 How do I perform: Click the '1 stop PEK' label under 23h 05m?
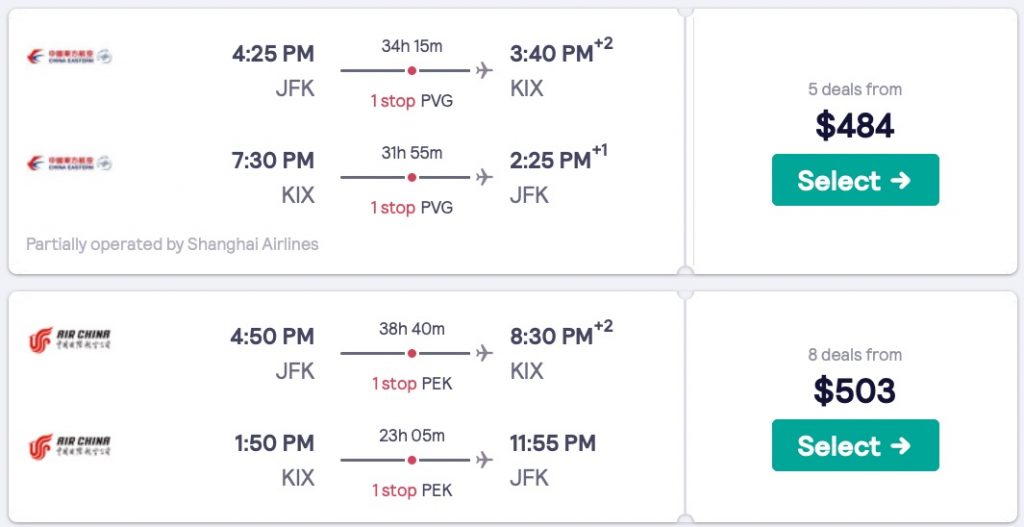coord(411,491)
